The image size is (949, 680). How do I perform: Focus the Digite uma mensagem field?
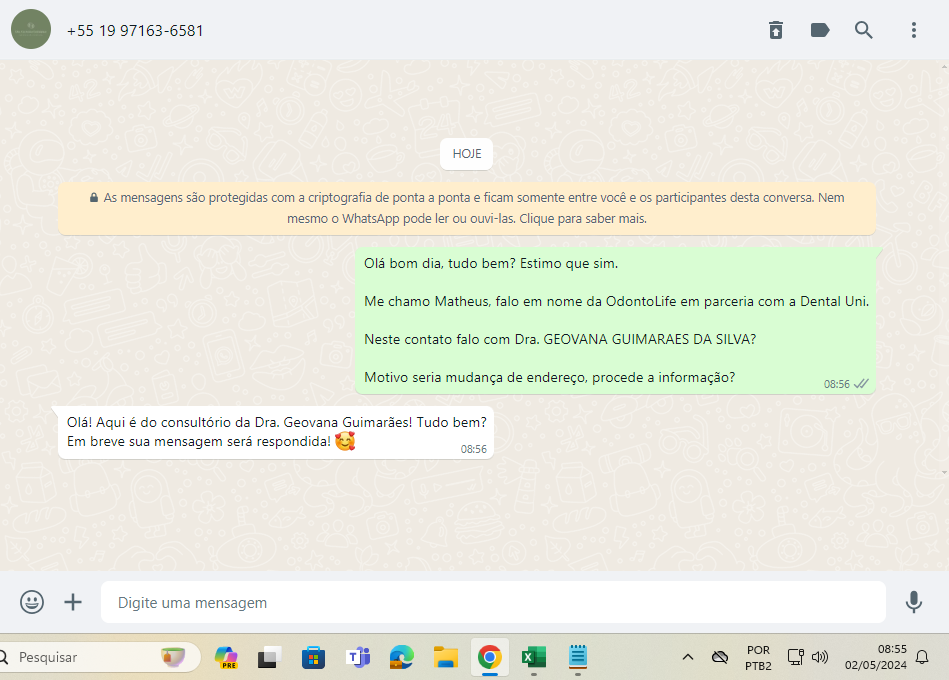(x=493, y=602)
